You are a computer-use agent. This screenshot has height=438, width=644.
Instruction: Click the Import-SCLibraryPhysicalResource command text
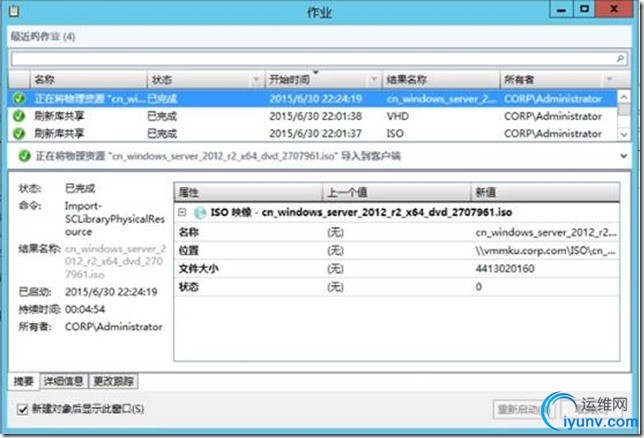click(x=115, y=219)
